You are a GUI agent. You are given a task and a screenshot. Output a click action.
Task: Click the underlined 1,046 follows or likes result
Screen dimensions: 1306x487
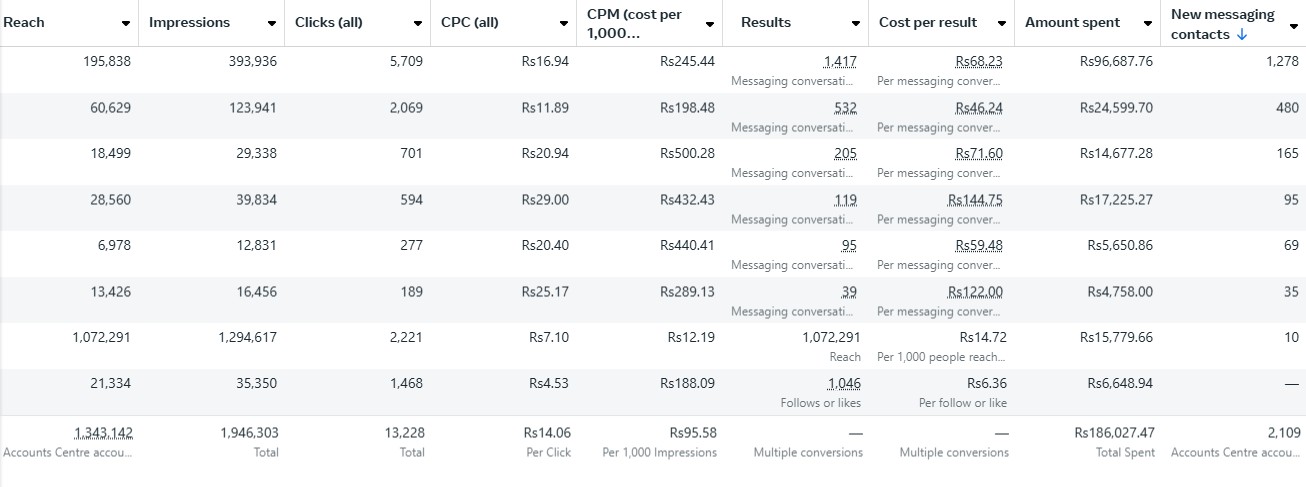(x=844, y=384)
